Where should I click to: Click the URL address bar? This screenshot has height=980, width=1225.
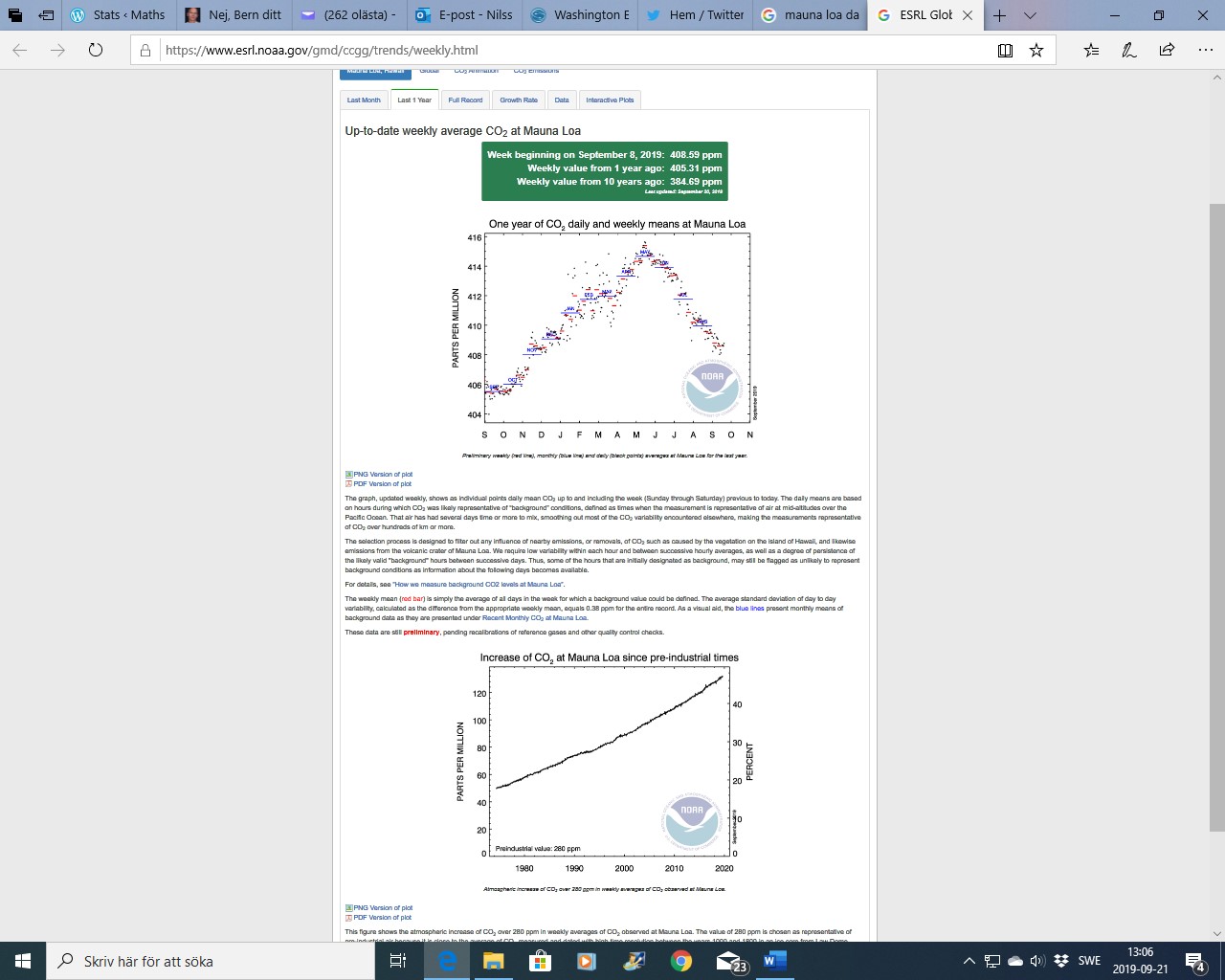point(574,51)
